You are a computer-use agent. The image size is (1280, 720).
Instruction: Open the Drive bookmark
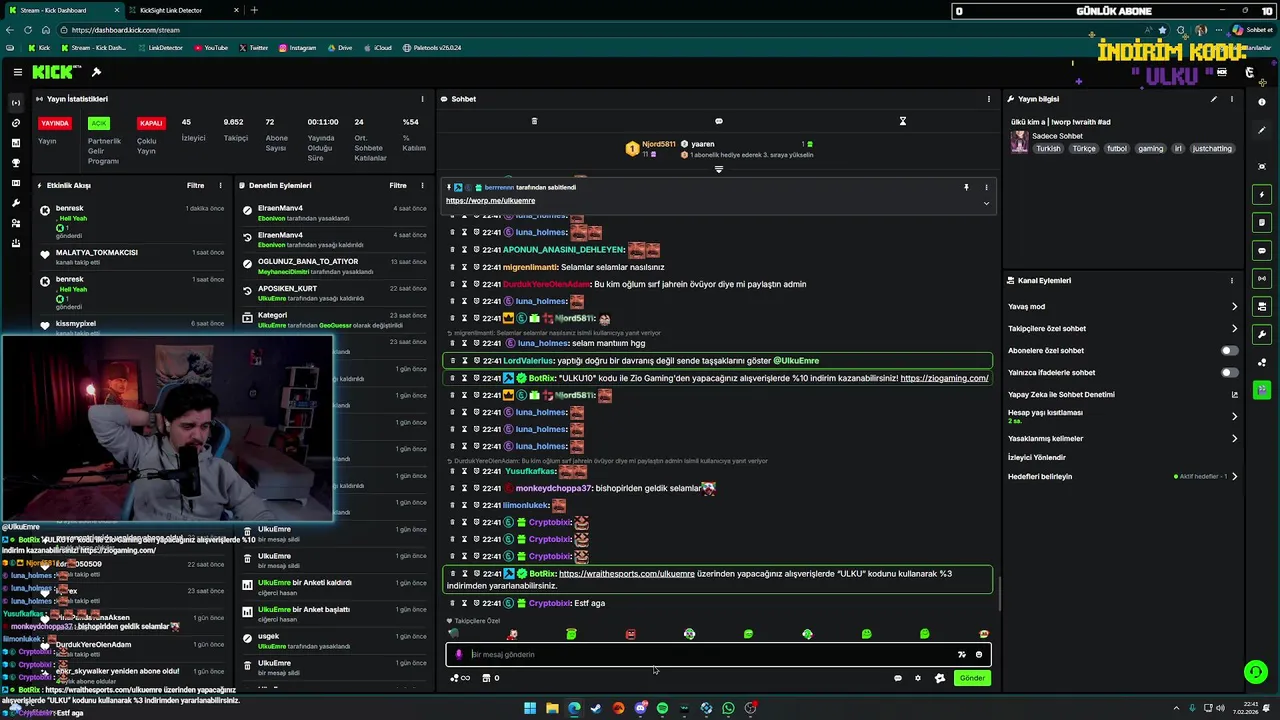(340, 48)
